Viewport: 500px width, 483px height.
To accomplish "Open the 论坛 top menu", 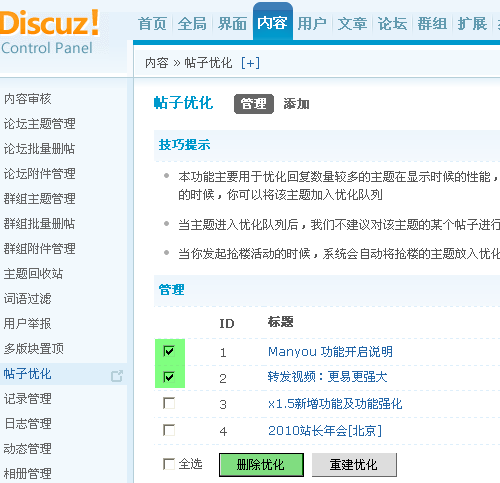I will point(392,24).
